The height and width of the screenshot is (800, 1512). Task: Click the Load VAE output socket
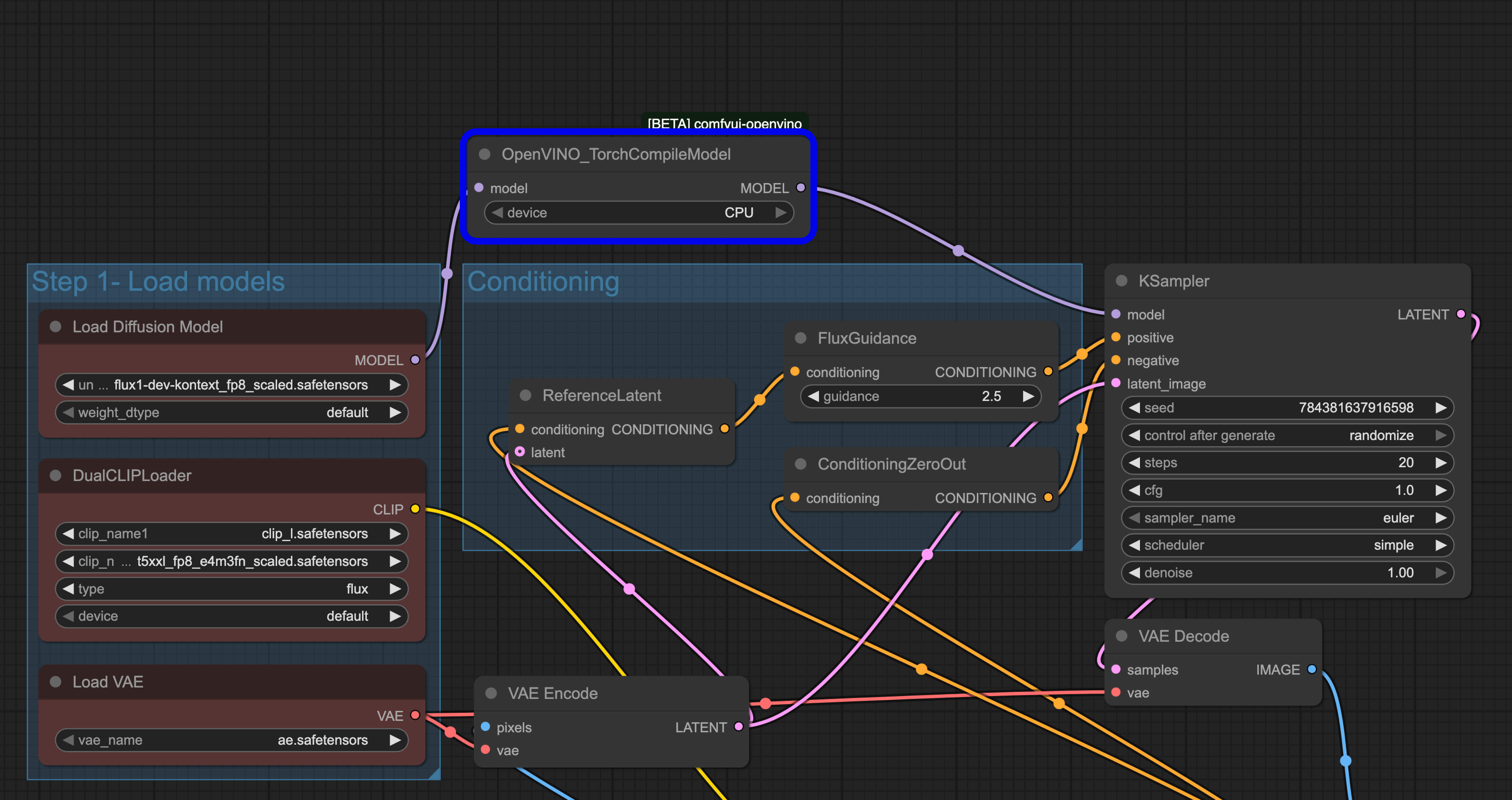[415, 715]
